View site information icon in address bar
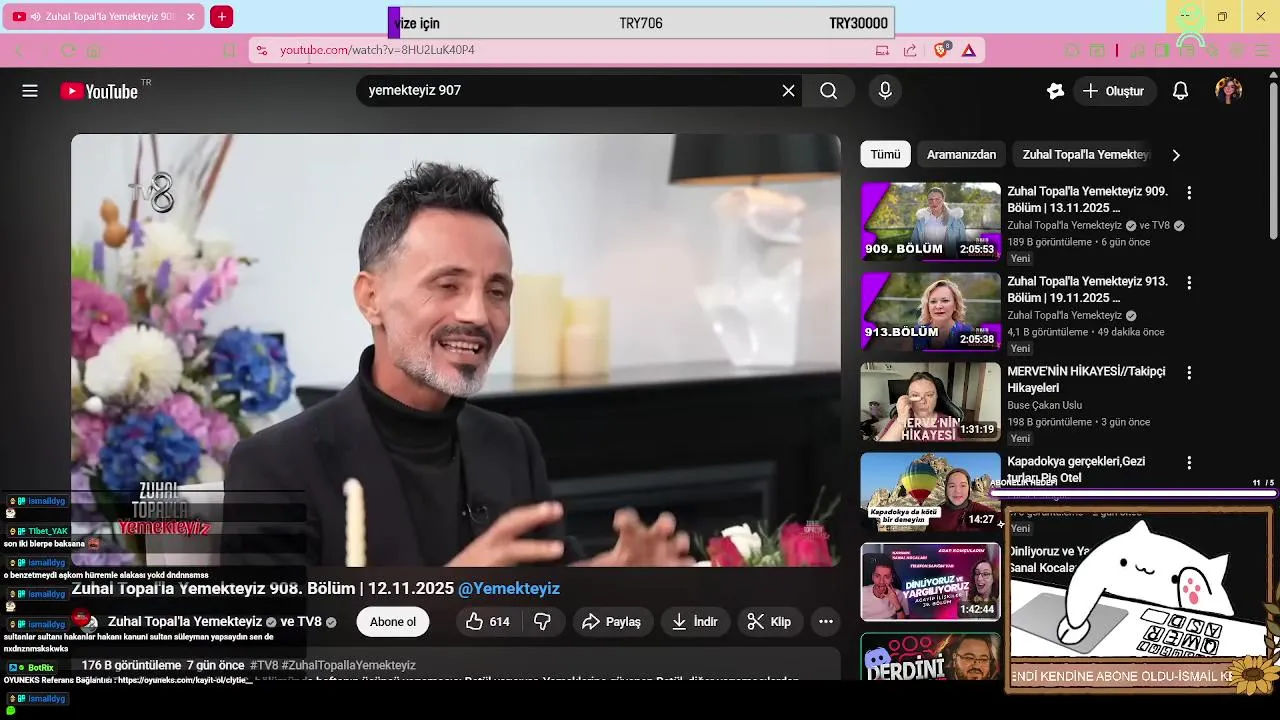Viewport: 1280px width, 720px height. point(262,50)
